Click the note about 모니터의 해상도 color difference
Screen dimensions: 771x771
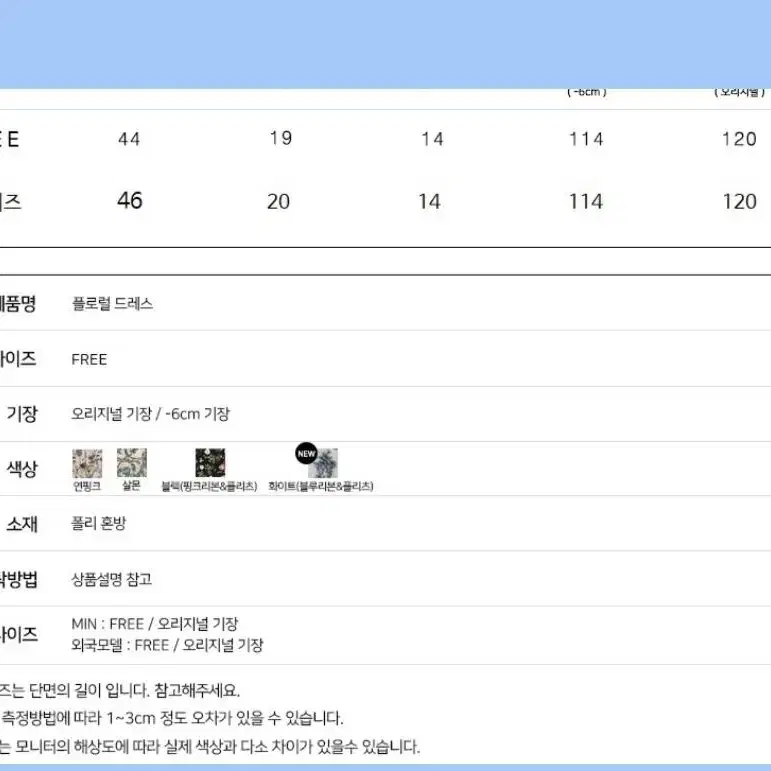[210, 746]
